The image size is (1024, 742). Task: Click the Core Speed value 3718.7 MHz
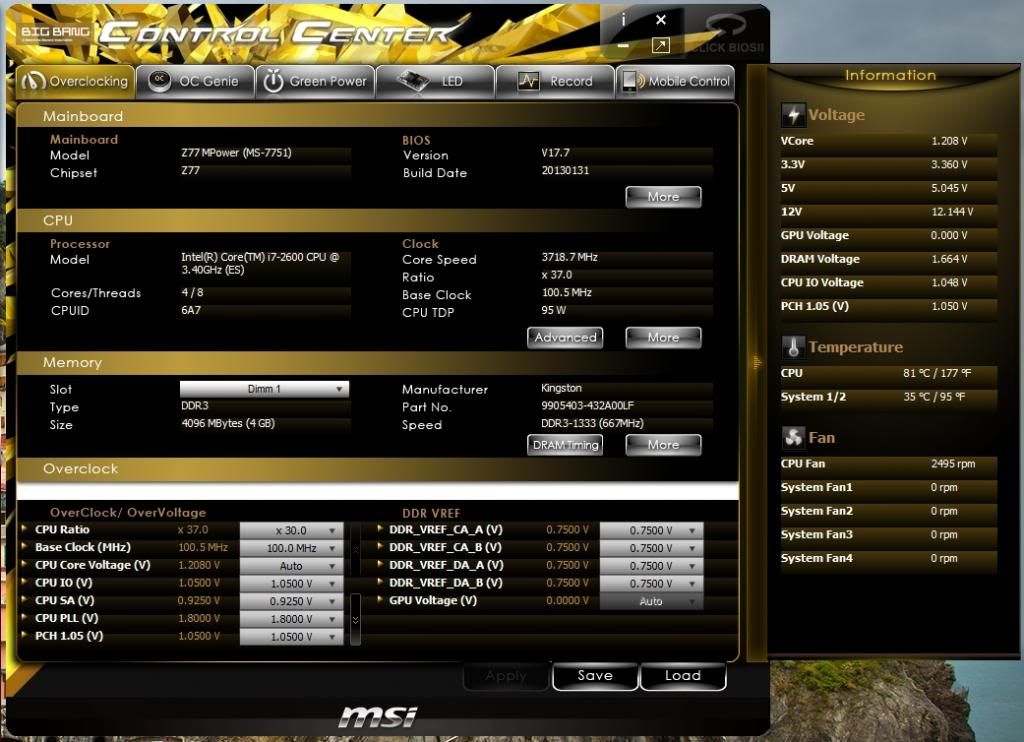tap(569, 257)
